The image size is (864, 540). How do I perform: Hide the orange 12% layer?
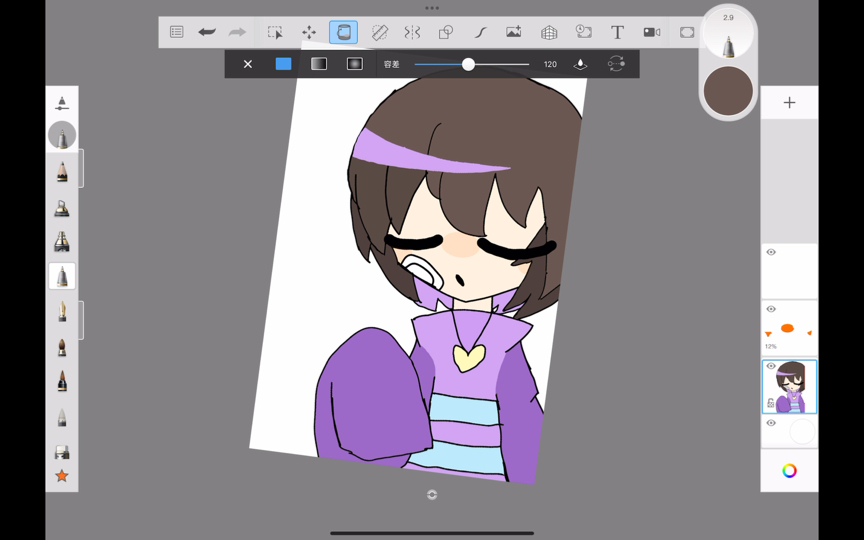[x=771, y=309]
